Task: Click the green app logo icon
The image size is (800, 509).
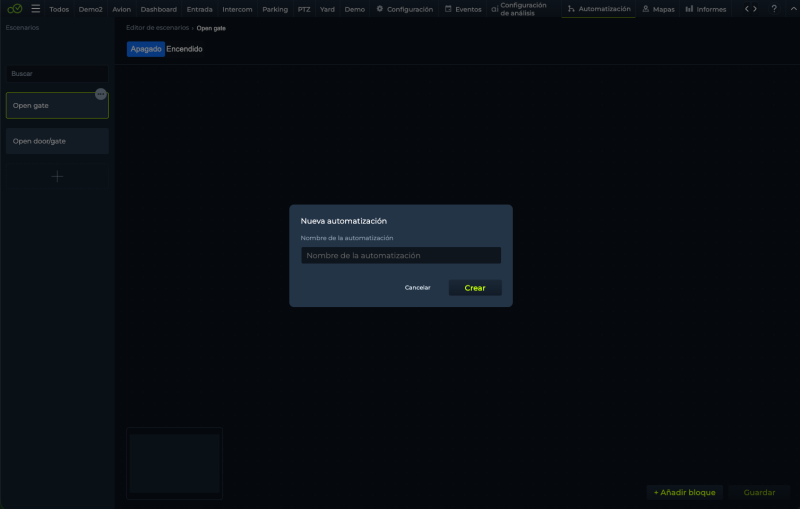Action: [x=14, y=9]
